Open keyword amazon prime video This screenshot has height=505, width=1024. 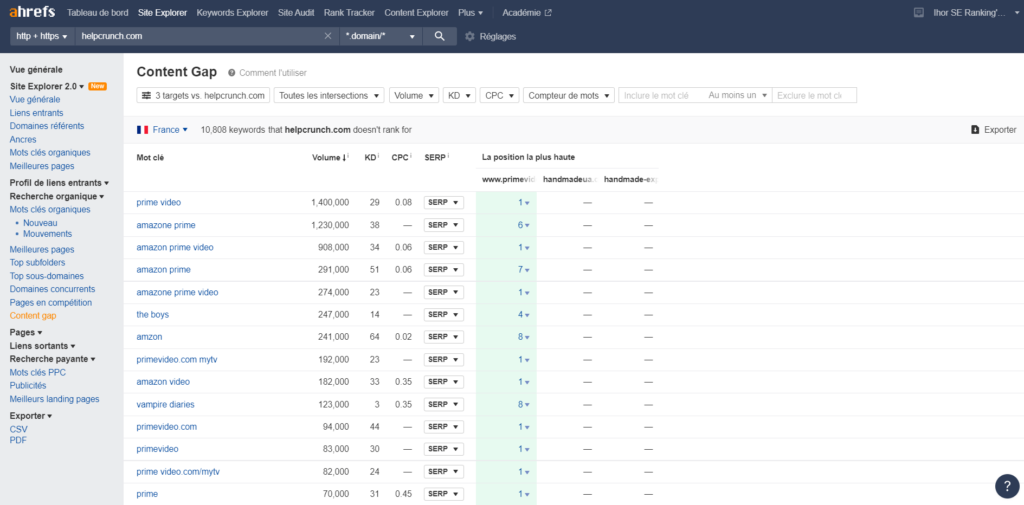click(175, 248)
